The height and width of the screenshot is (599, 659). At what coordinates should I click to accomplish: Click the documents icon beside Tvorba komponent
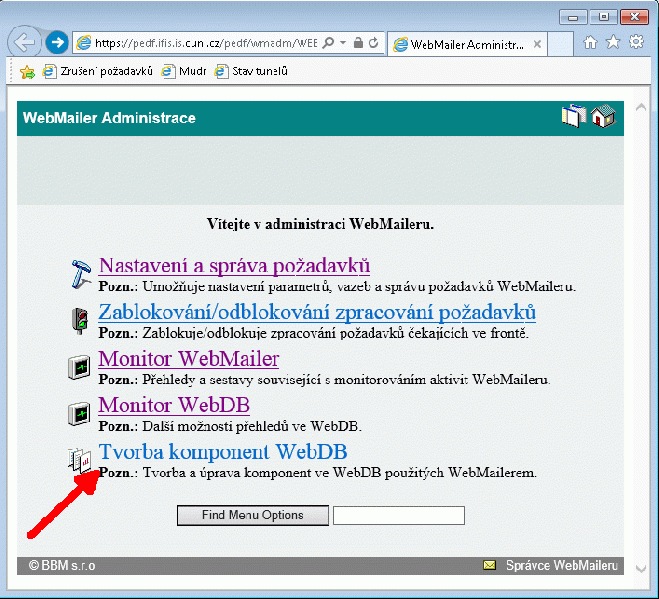click(80, 460)
